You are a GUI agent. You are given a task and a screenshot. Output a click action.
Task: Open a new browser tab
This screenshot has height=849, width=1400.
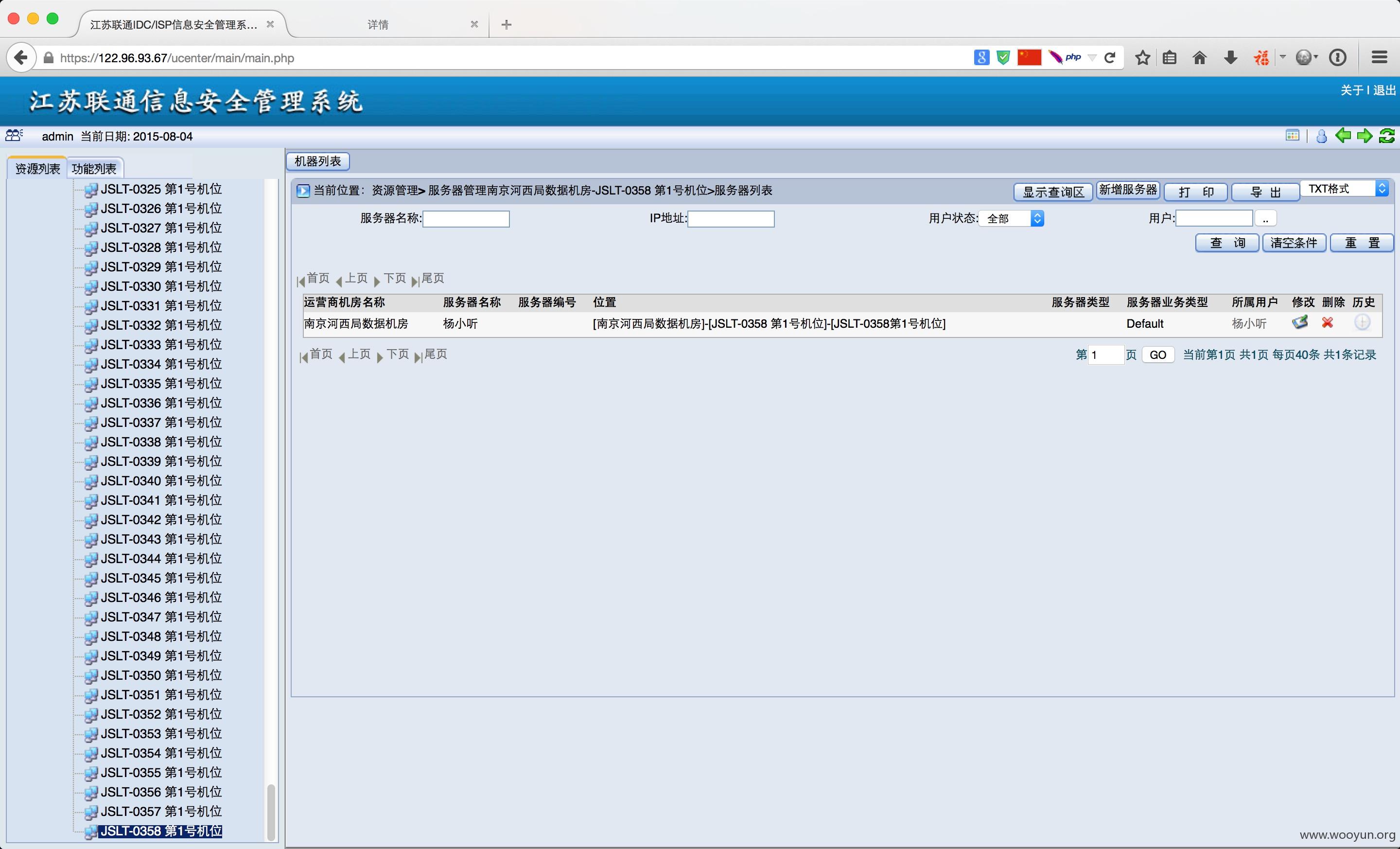pos(507,24)
